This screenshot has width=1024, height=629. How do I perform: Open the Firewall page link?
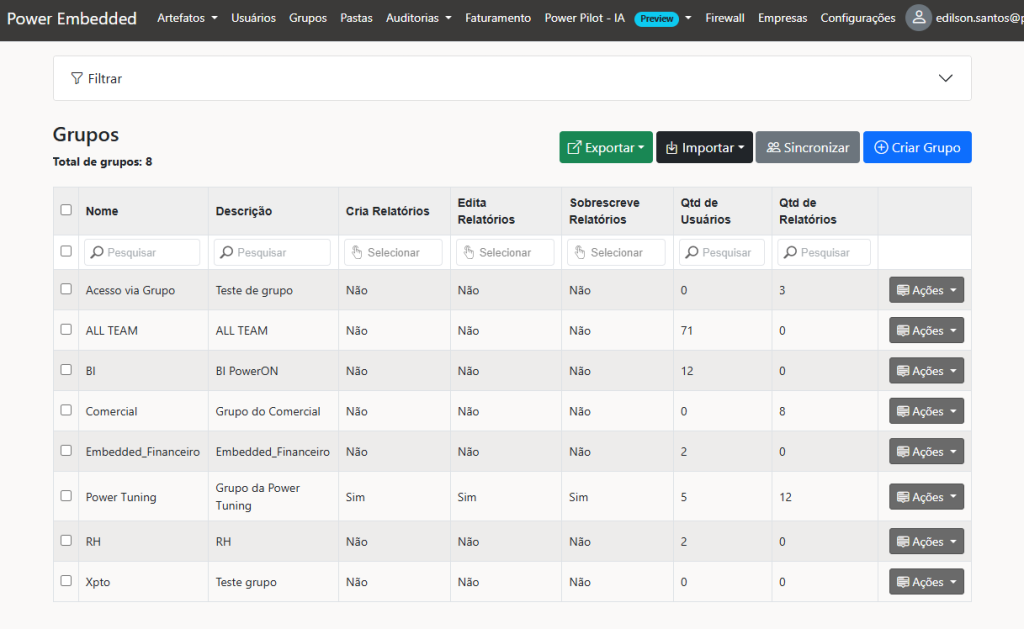(724, 18)
